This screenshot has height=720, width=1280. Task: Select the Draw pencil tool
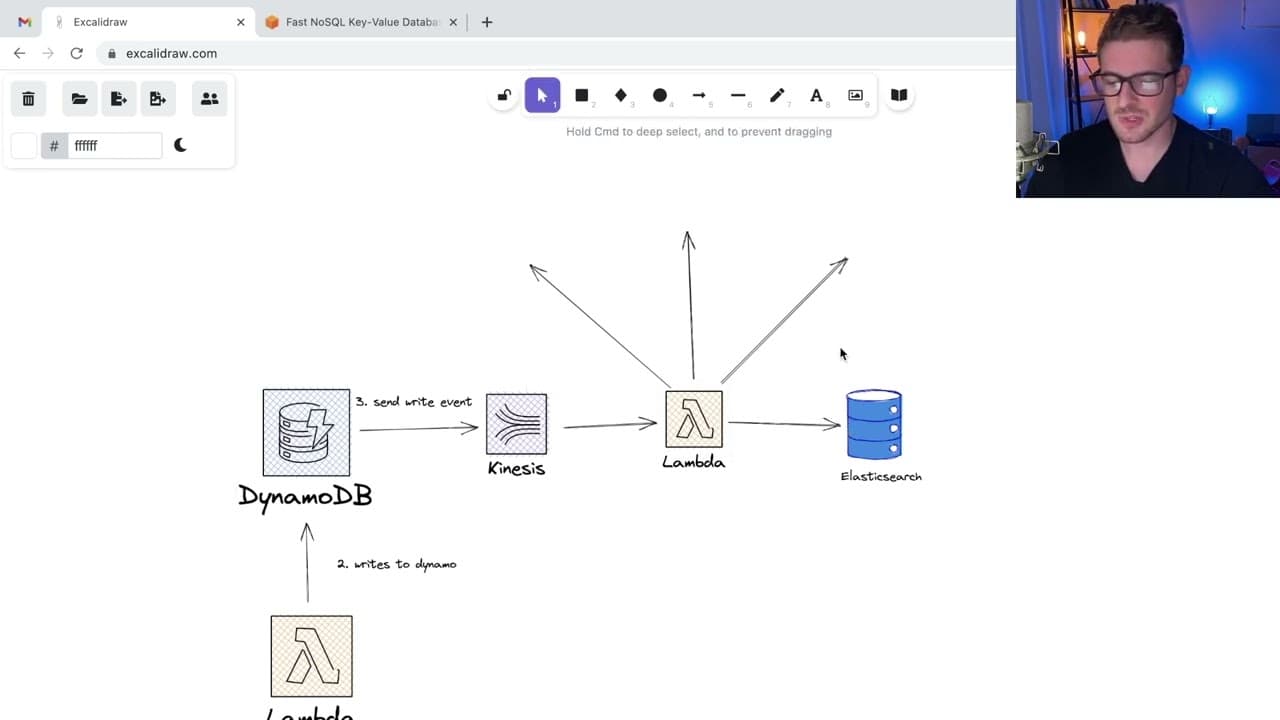[x=777, y=95]
